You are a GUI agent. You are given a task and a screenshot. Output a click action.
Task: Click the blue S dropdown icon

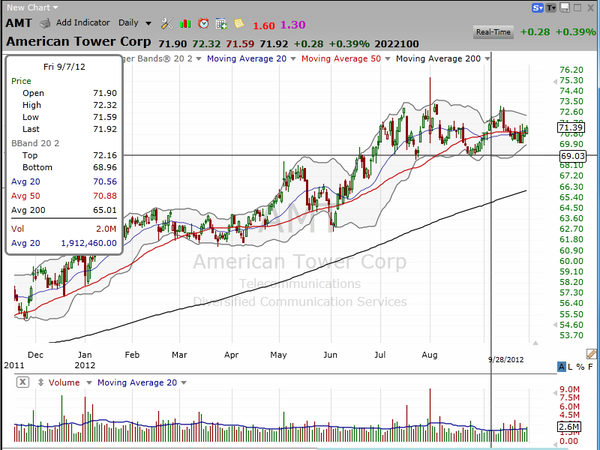pos(538,8)
